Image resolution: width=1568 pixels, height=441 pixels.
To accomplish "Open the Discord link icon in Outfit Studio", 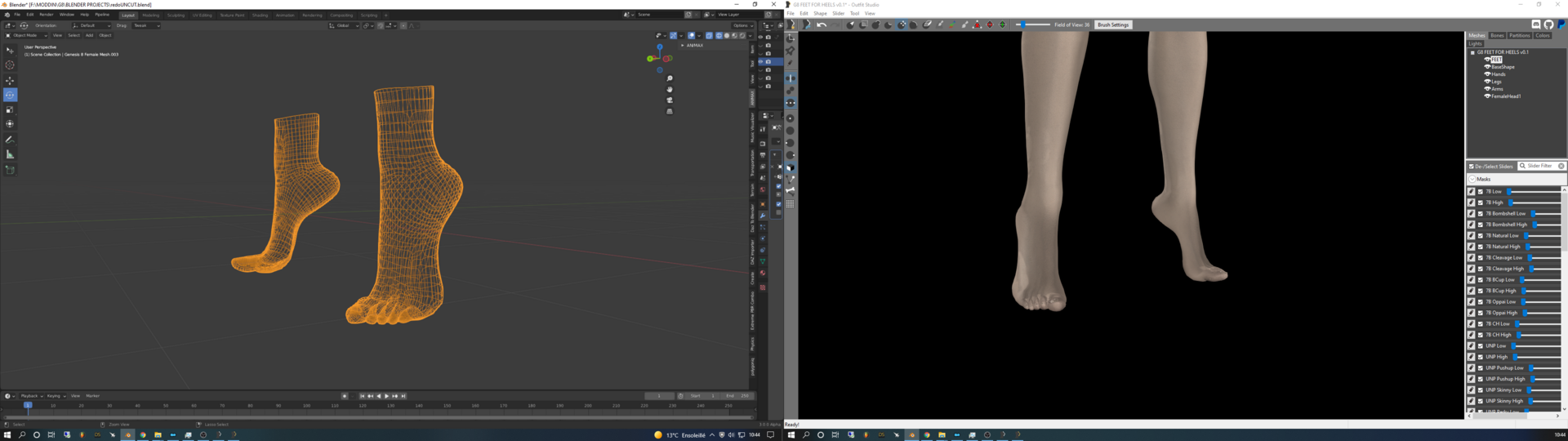I will (x=1536, y=24).
